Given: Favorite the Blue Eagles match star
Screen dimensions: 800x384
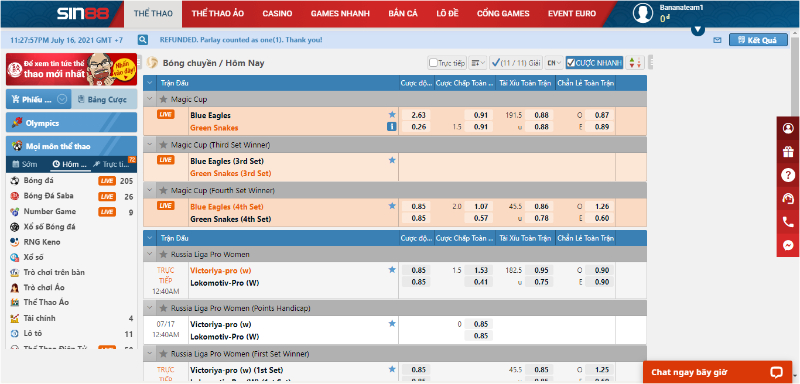Looking at the screenshot, I should point(392,115).
